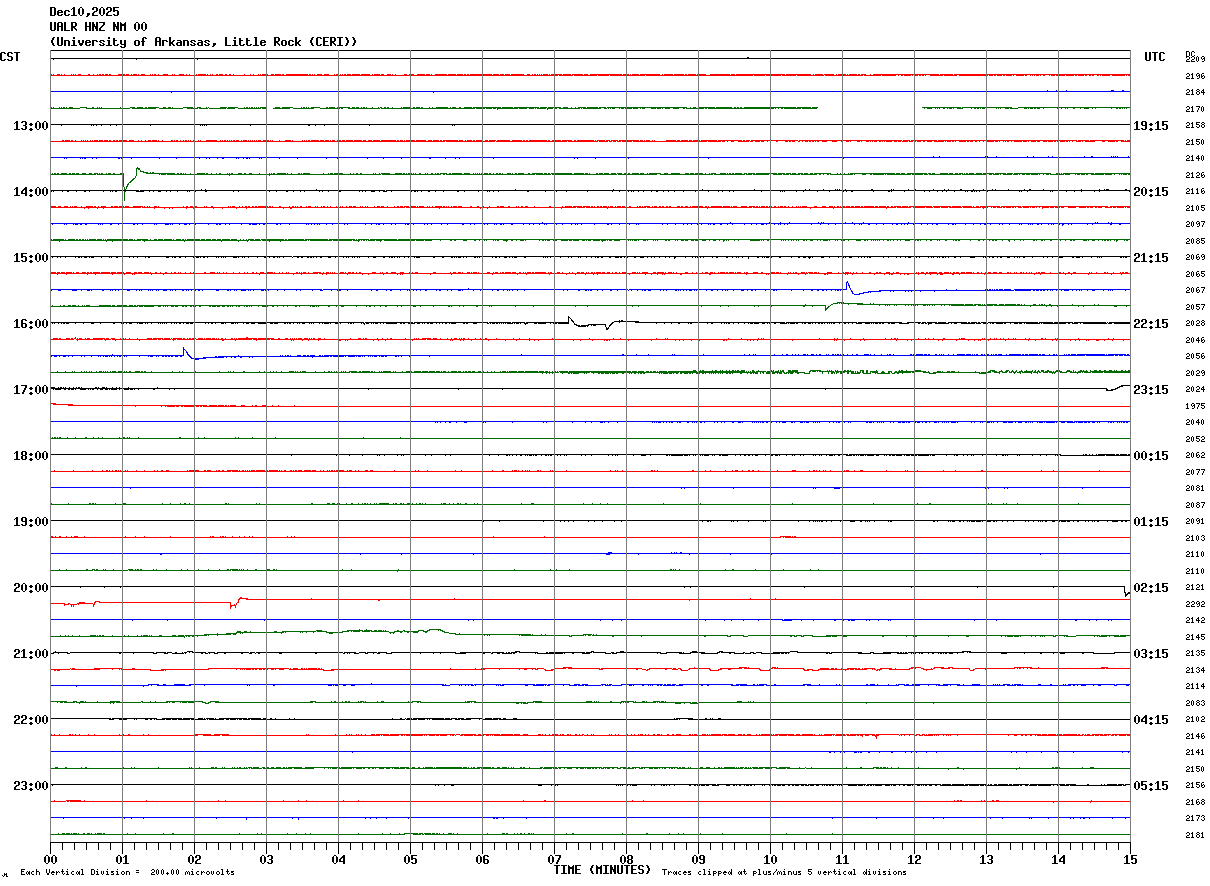Click the 21:00 CST time label
Screen dimensions: 1210x886
point(30,653)
